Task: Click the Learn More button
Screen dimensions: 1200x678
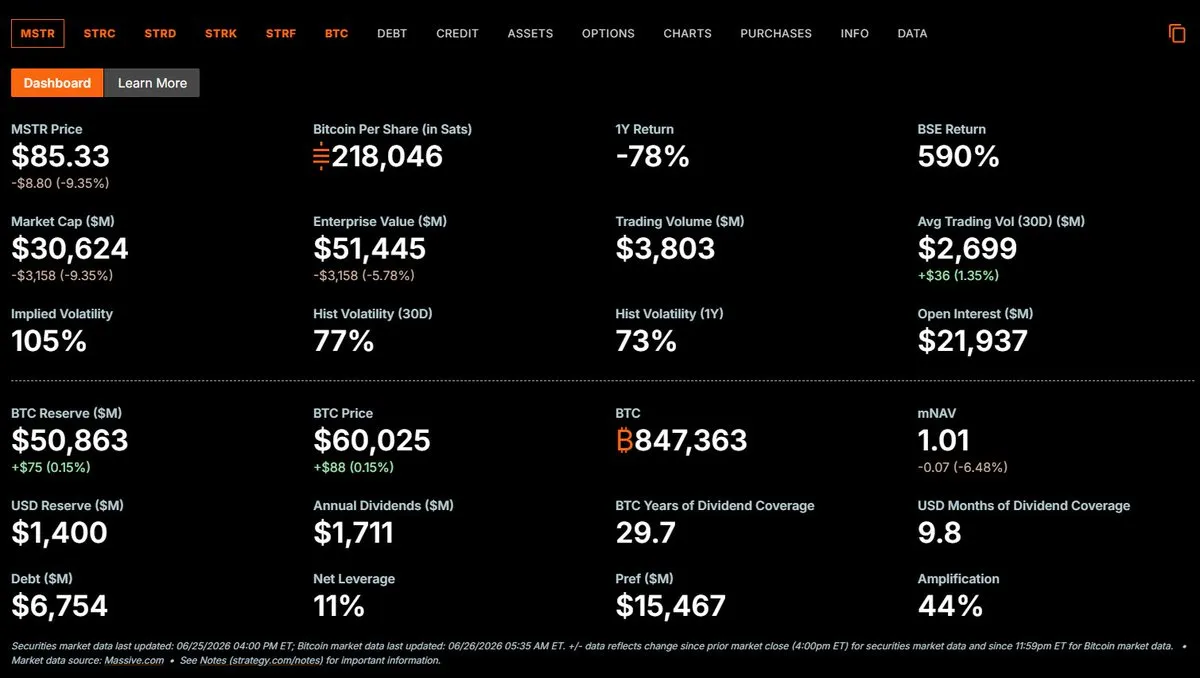Action: pyautogui.click(x=152, y=83)
